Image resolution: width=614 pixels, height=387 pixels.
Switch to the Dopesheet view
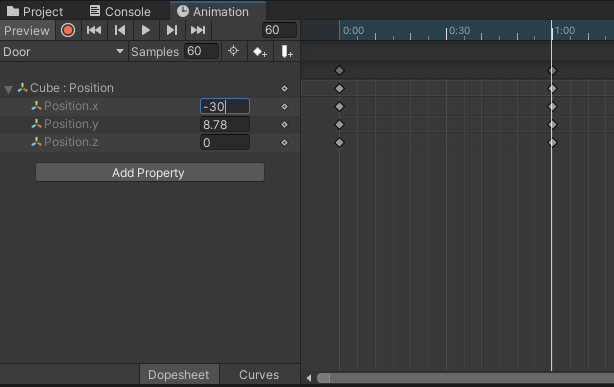pos(179,375)
